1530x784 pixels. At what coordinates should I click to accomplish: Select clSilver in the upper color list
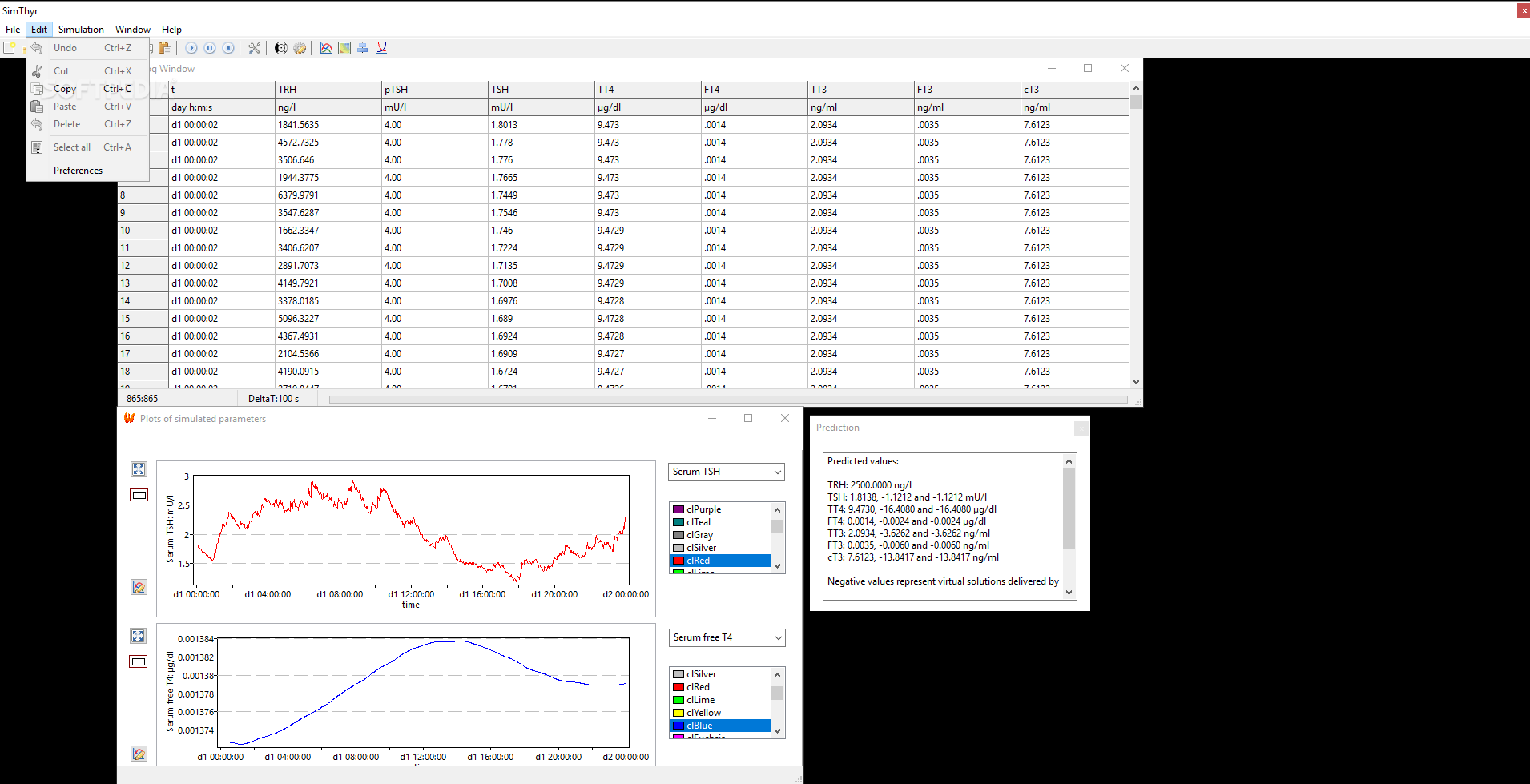pyautogui.click(x=720, y=548)
